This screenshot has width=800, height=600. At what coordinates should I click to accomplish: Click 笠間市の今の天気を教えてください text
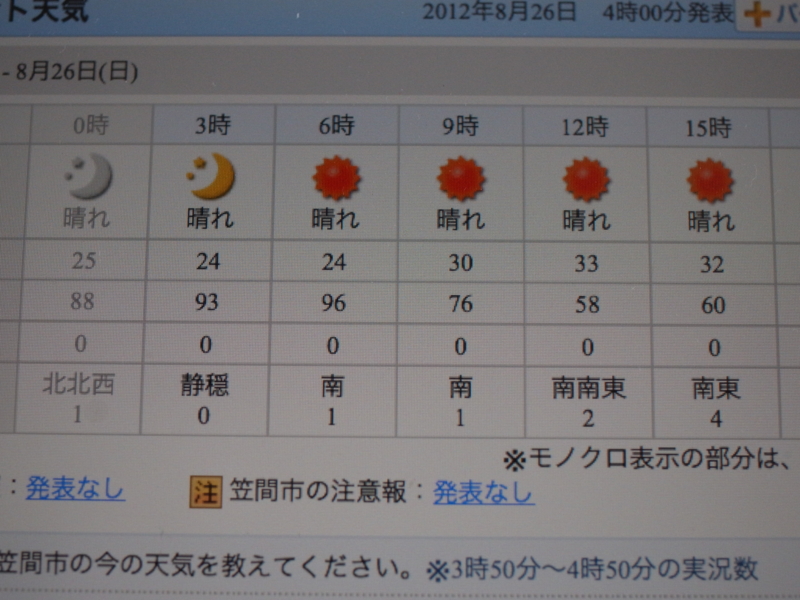[x=205, y=565]
